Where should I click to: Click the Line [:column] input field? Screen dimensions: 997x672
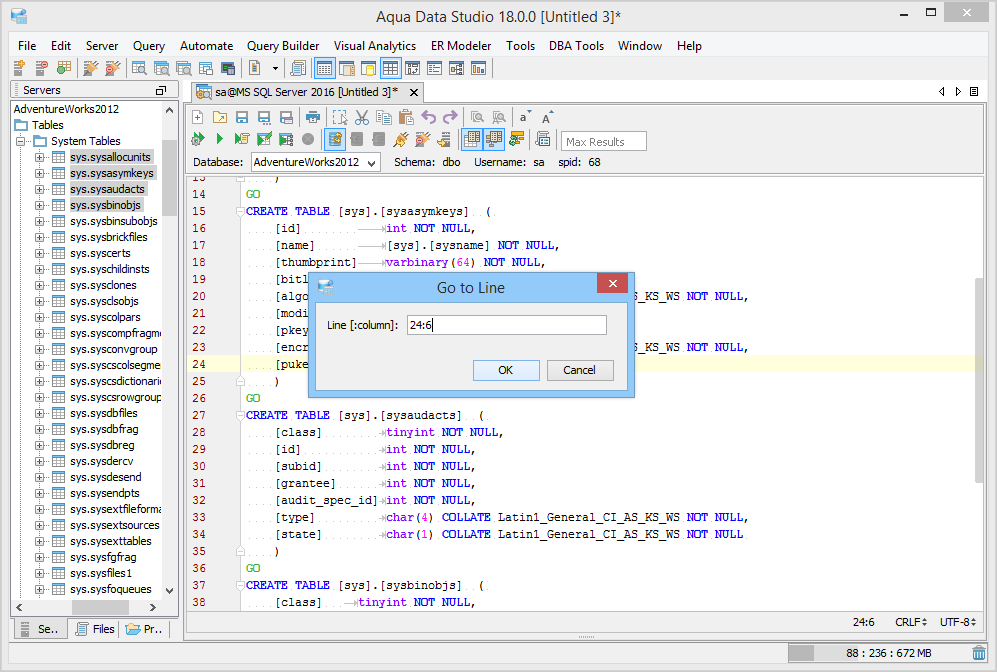click(505, 325)
